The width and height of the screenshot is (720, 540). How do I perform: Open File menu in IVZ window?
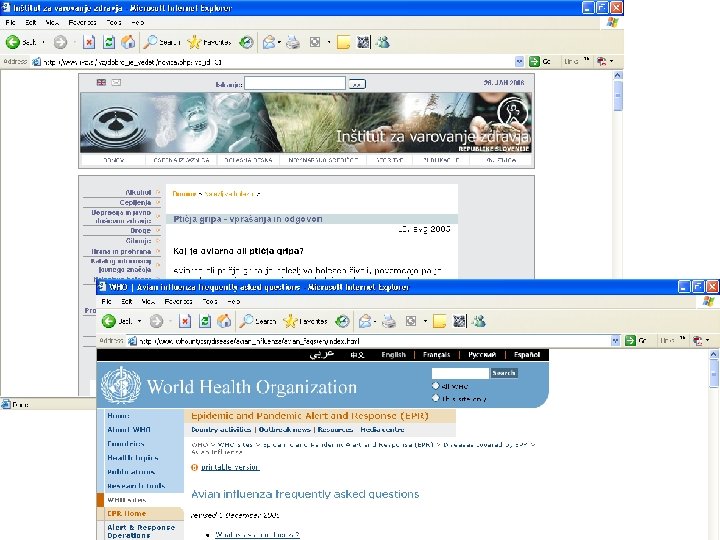point(11,22)
